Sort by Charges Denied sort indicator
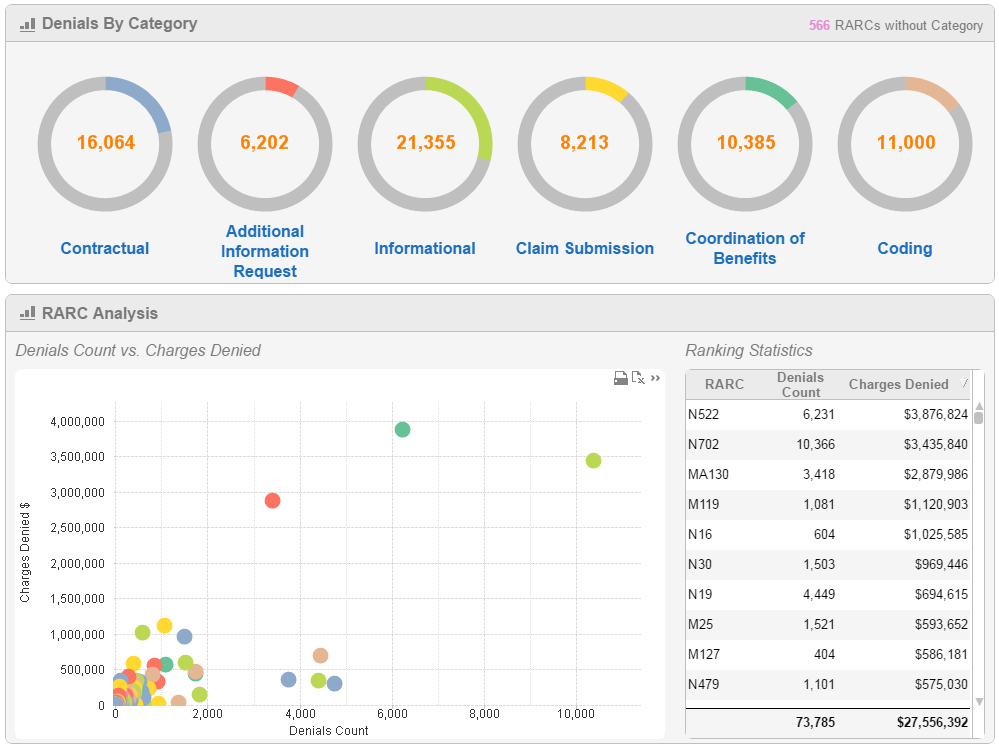 pyautogui.click(x=965, y=384)
